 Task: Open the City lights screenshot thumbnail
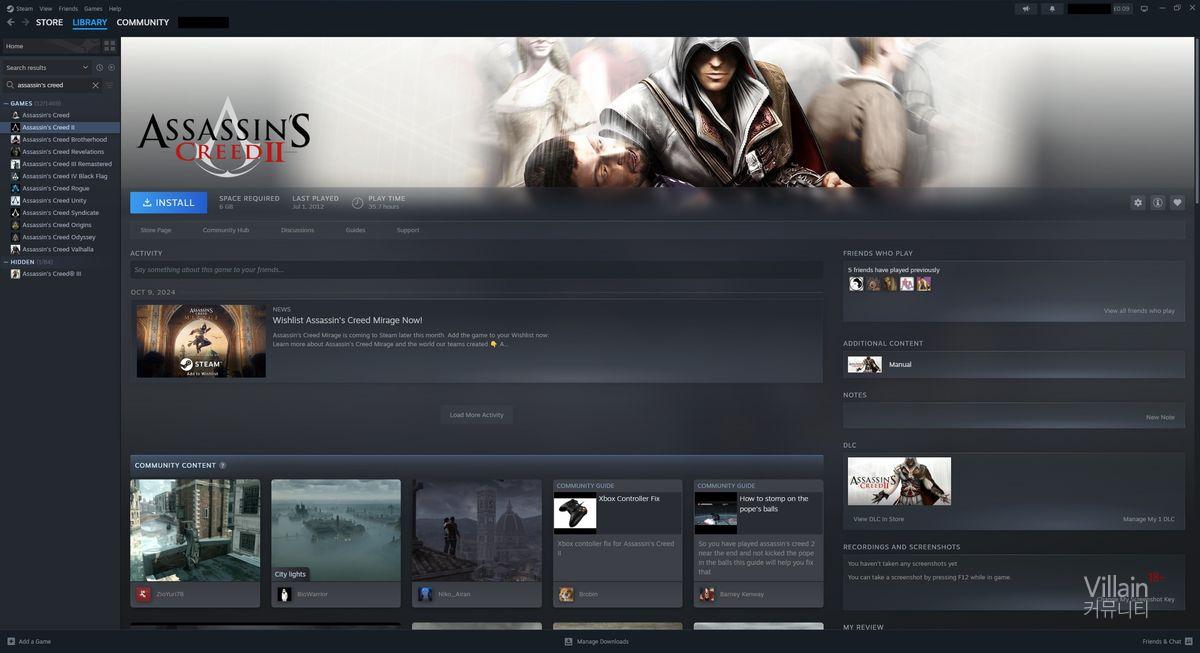coord(335,530)
